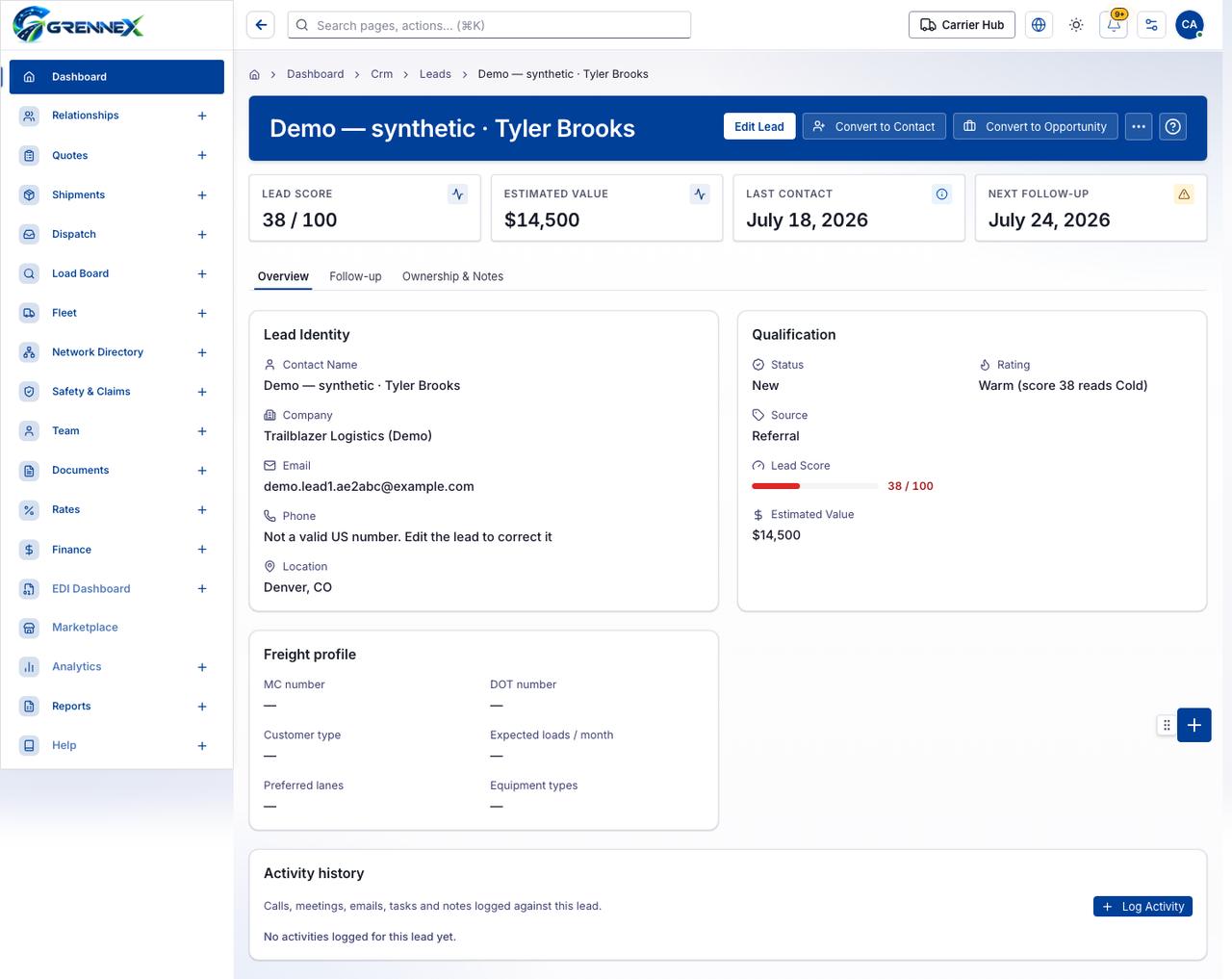Click Convert to Opportunity
This screenshot has height=979, width=1232.
click(x=1036, y=126)
